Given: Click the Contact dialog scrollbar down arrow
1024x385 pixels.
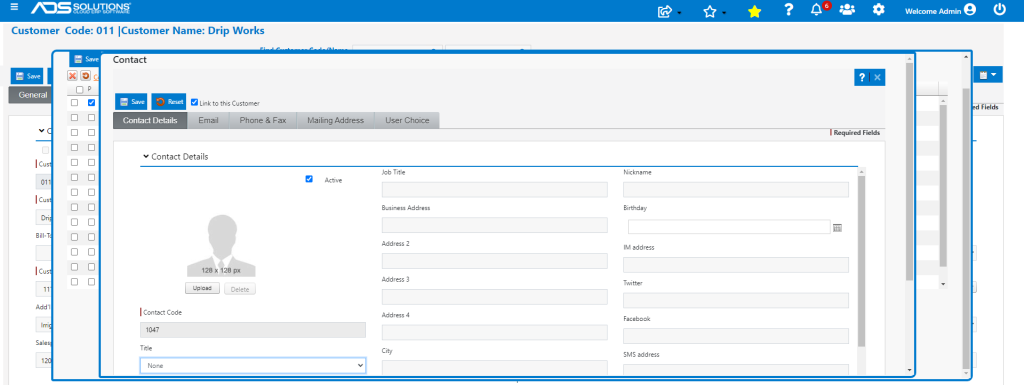Looking at the screenshot, I should tap(910, 371).
